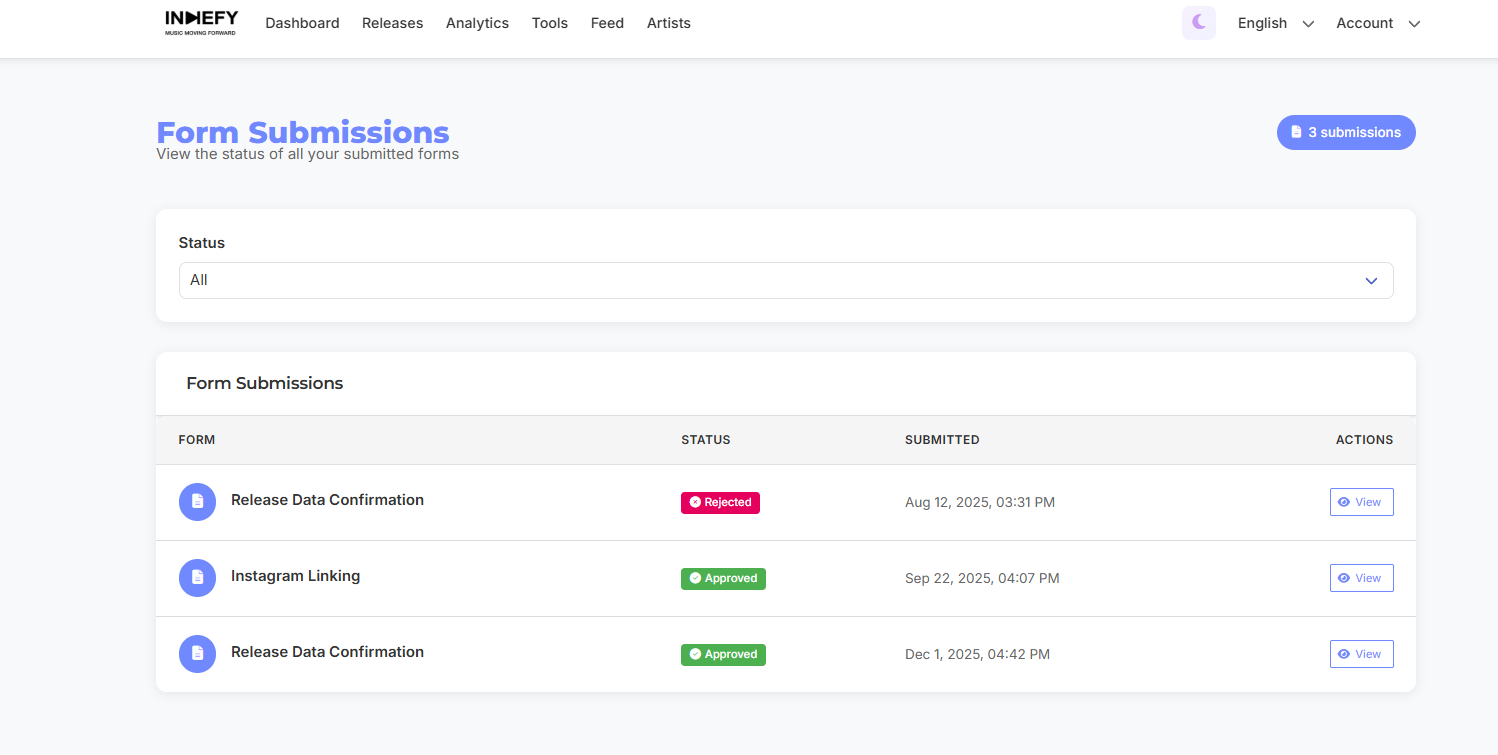1498x755 pixels.
Task: Click document icon beside Instagram Linking
Action: pos(197,578)
